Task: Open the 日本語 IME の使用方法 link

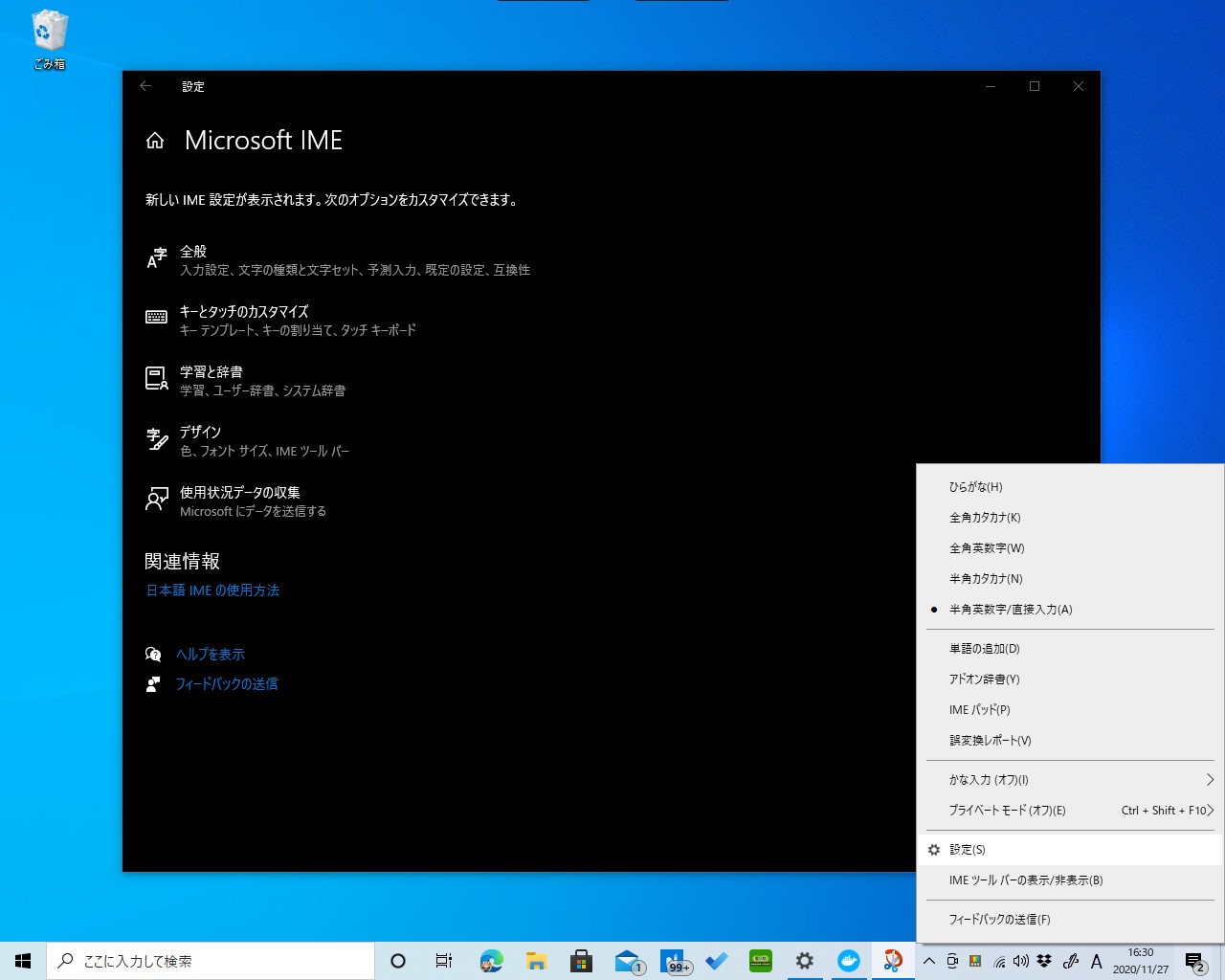Action: (x=212, y=590)
